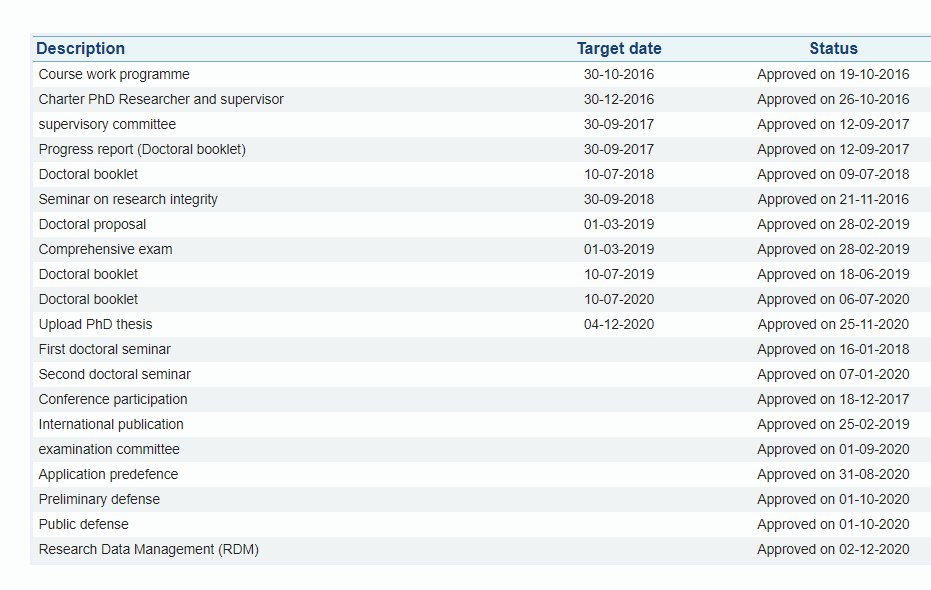Select Doctoral proposal's 'Approved on 28-02-2019' status
The height and width of the screenshot is (590, 931).
pos(833,224)
